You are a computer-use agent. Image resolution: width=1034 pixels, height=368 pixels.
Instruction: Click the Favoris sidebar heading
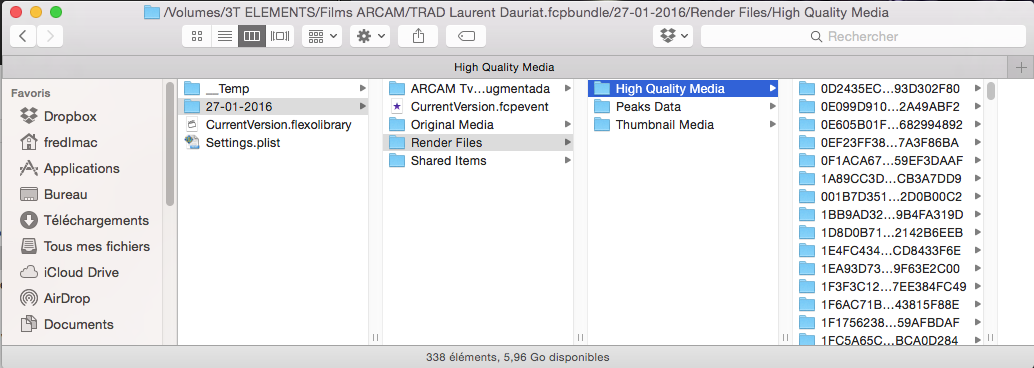(30, 94)
